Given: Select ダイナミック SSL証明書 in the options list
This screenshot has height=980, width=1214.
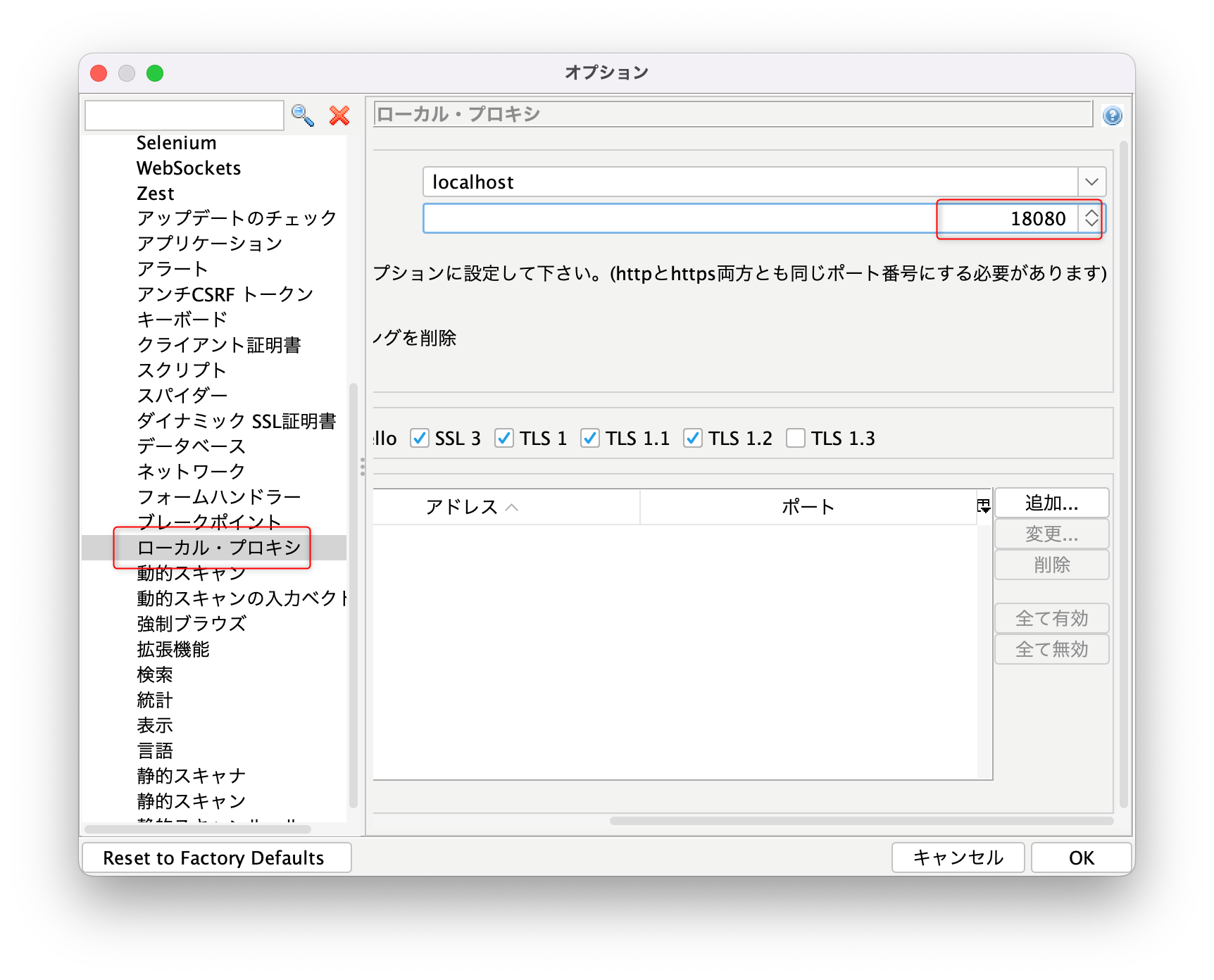Looking at the screenshot, I should [x=237, y=421].
